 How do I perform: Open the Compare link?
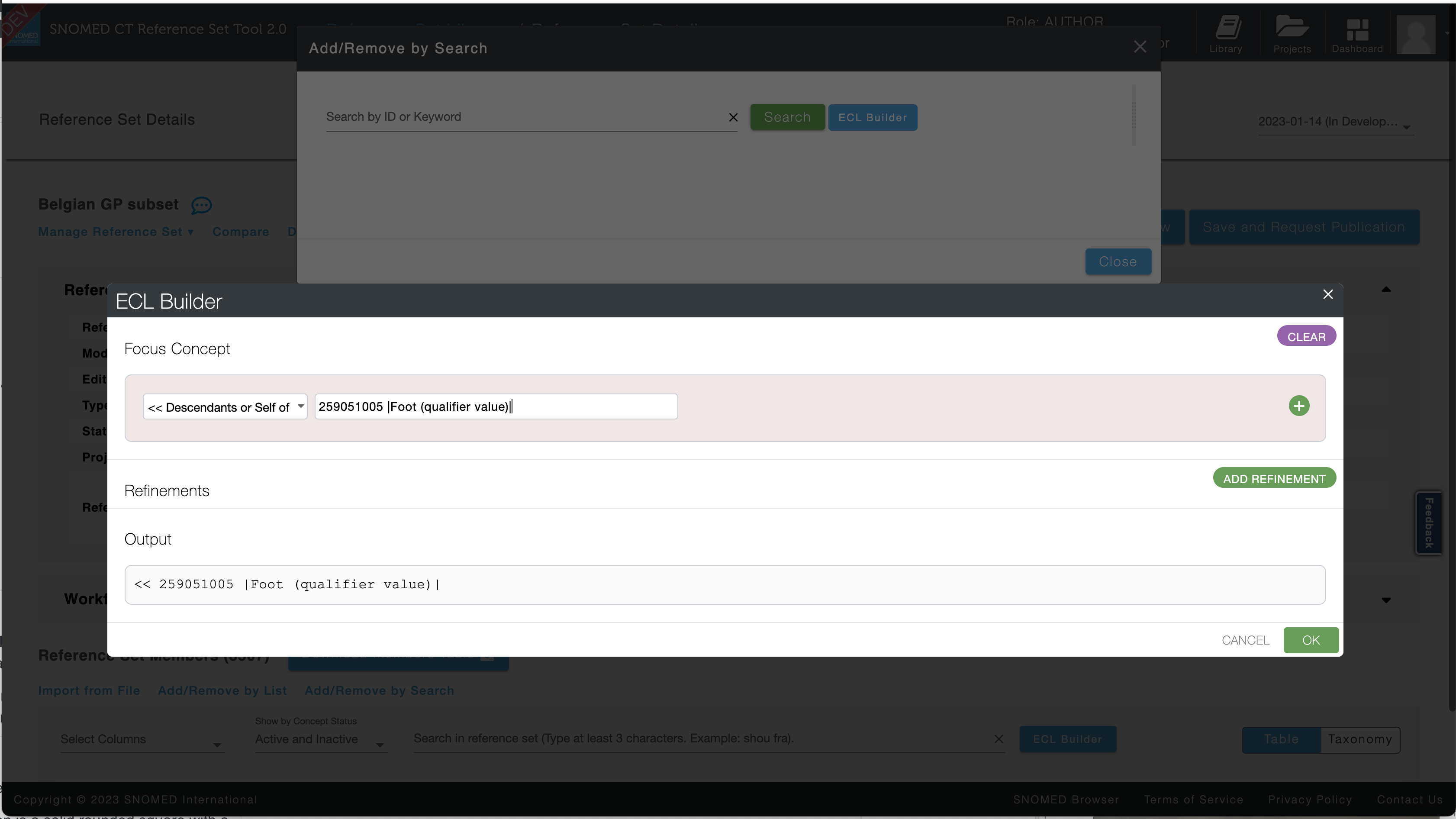click(x=240, y=232)
